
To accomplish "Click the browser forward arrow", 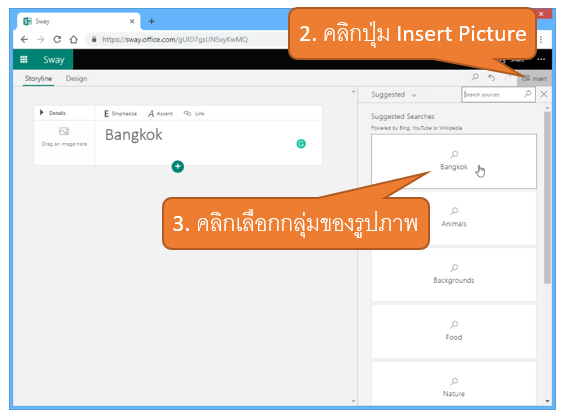I will [41, 39].
